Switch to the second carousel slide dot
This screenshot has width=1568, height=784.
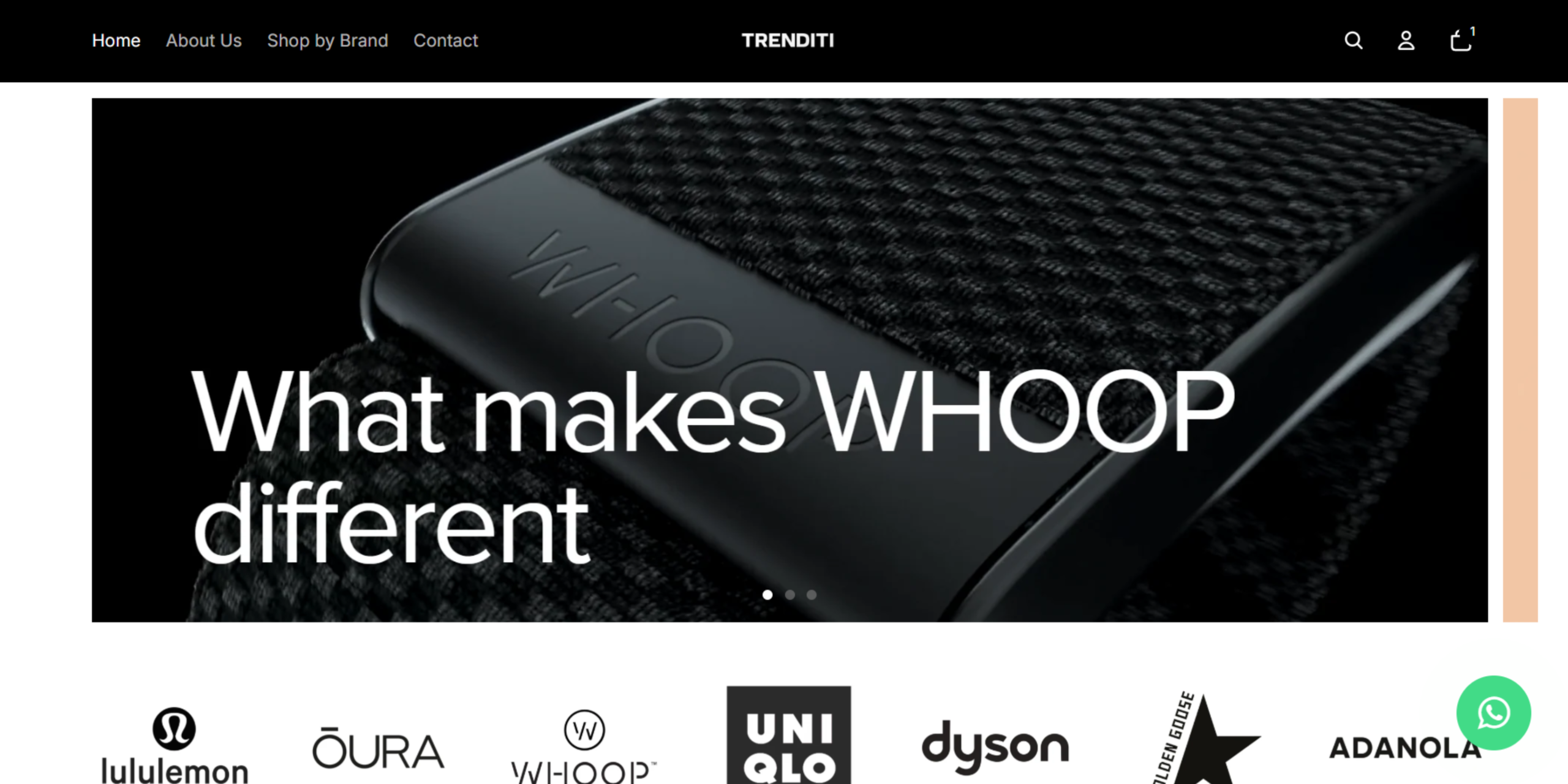(790, 595)
